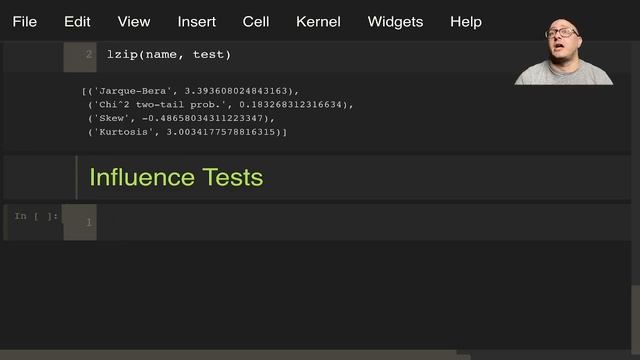Open the Insert menu
The width and height of the screenshot is (640, 360).
click(x=196, y=22)
